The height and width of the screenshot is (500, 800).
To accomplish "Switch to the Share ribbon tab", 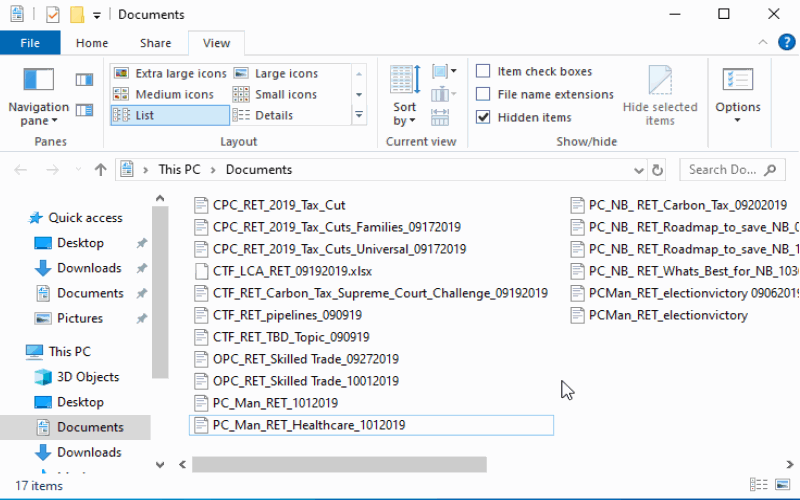I will pyautogui.click(x=156, y=43).
